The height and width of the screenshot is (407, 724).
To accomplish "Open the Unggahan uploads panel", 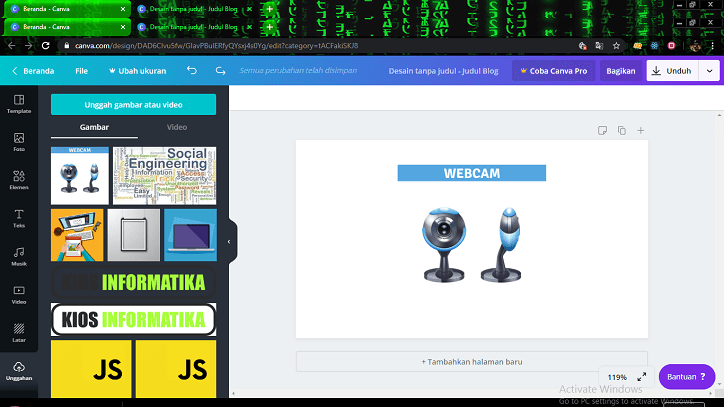I will 19,371.
